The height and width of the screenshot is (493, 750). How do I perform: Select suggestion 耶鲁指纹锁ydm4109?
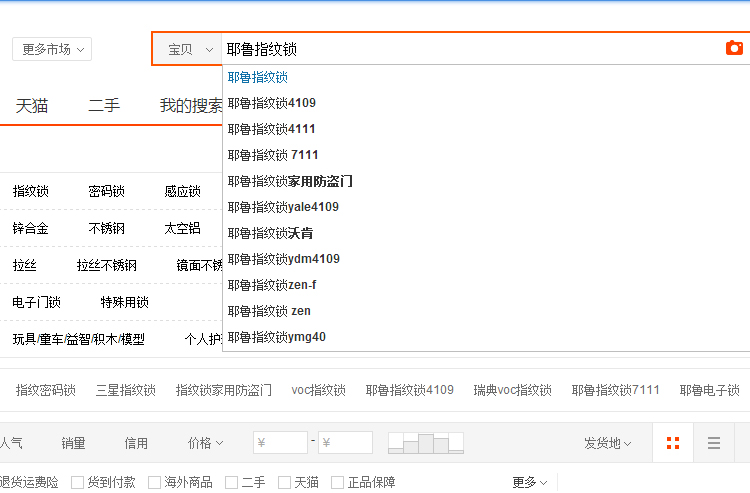486,259
